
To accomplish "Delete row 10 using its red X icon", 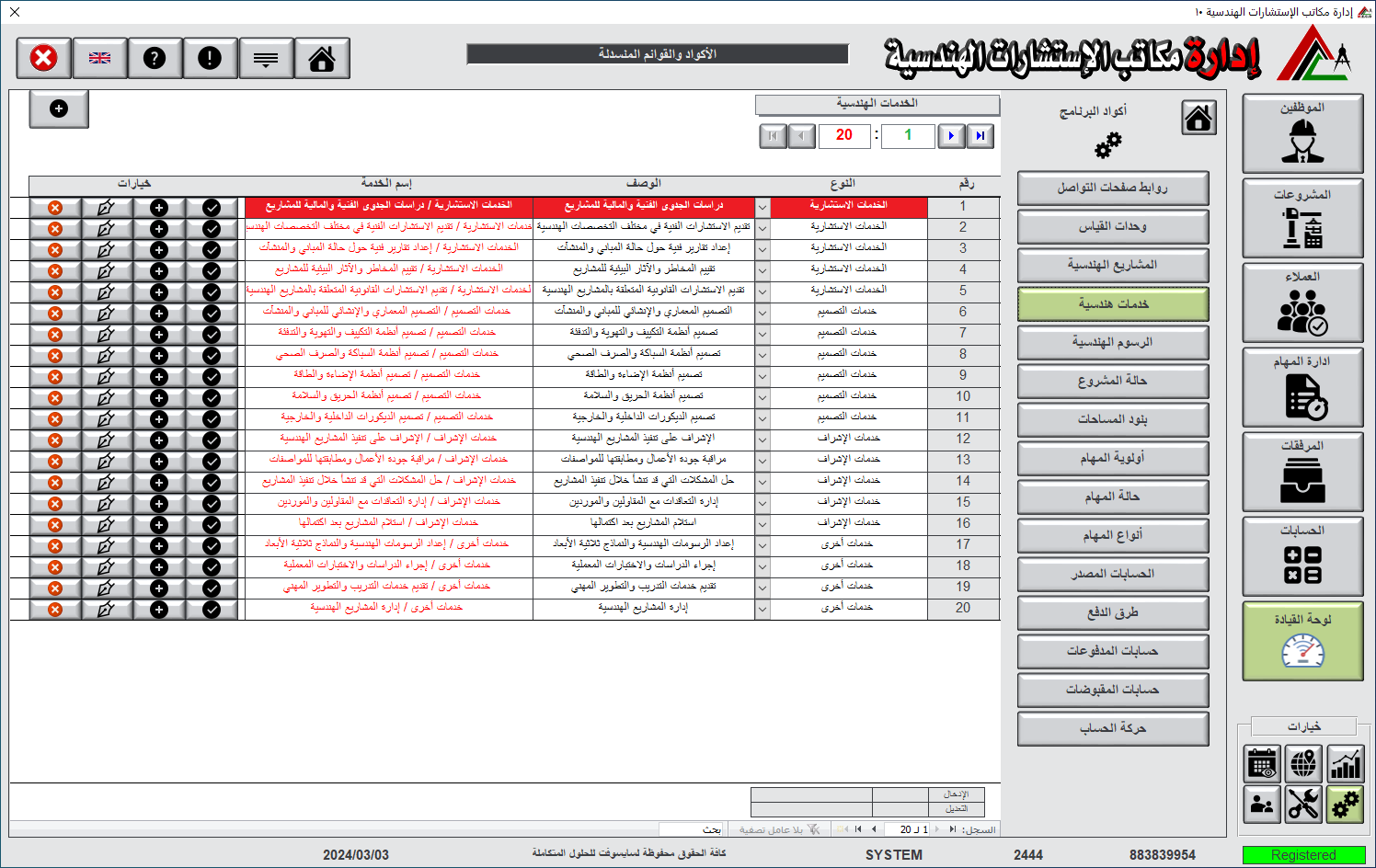I will tap(55, 398).
